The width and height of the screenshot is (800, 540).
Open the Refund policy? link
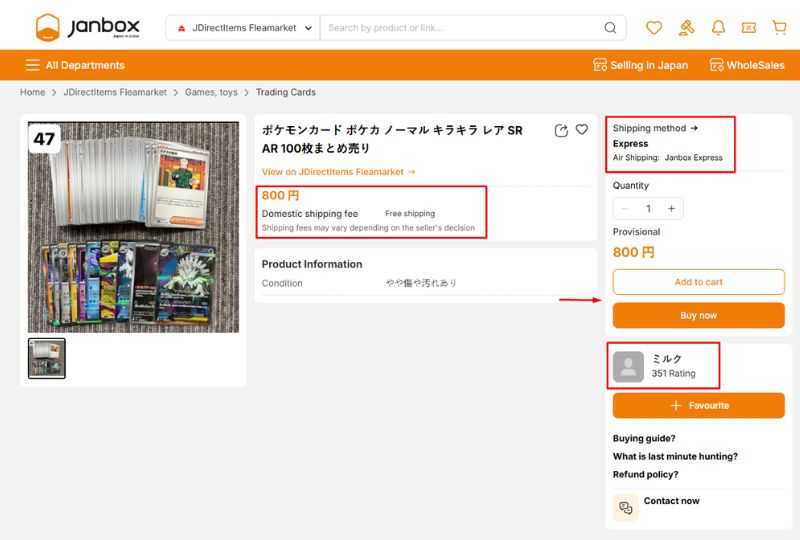tap(645, 474)
